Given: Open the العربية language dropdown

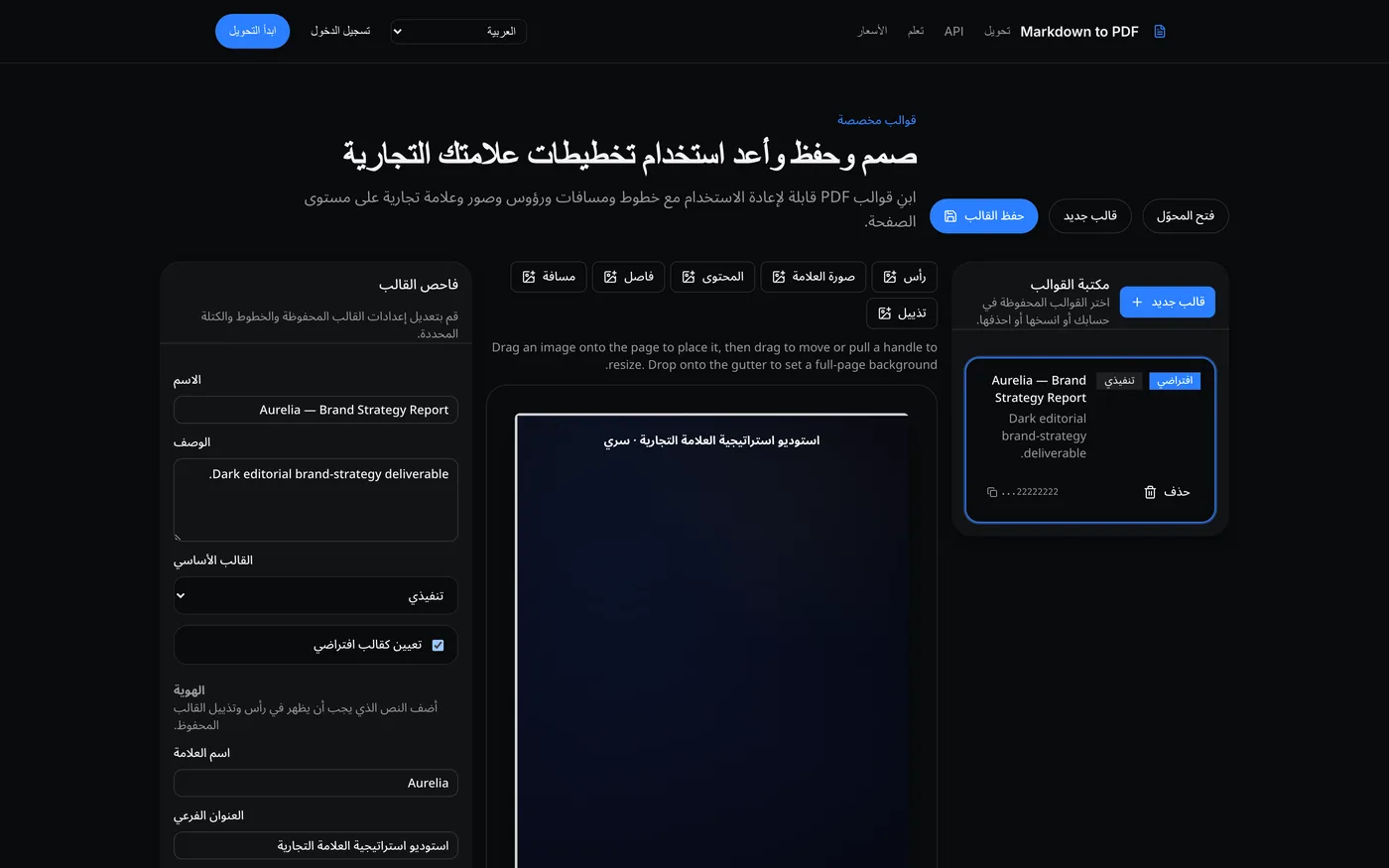Looking at the screenshot, I should pyautogui.click(x=458, y=32).
